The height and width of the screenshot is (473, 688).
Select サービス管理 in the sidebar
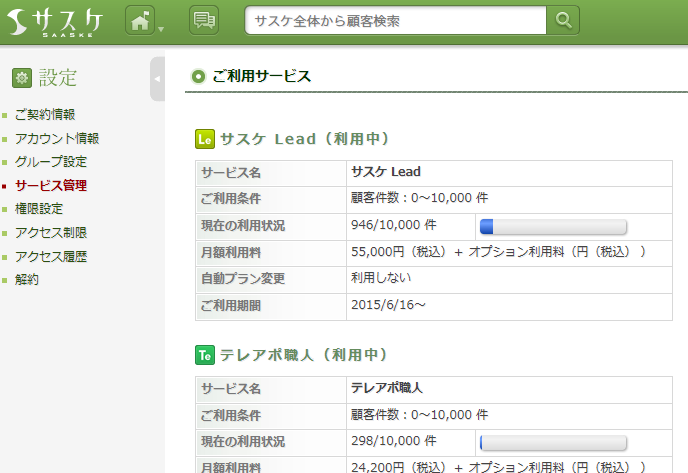pos(51,186)
